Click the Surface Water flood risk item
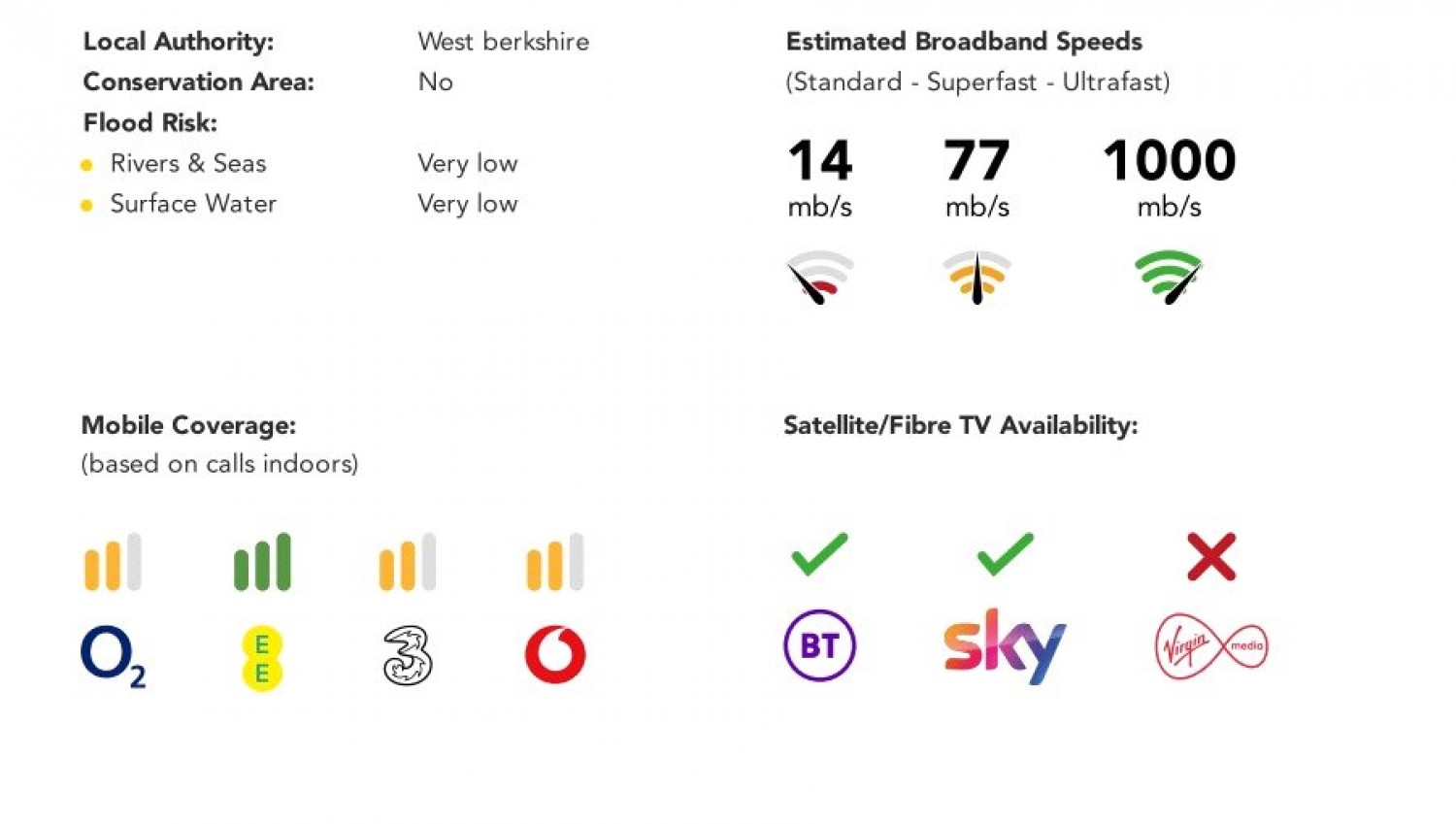 (193, 204)
